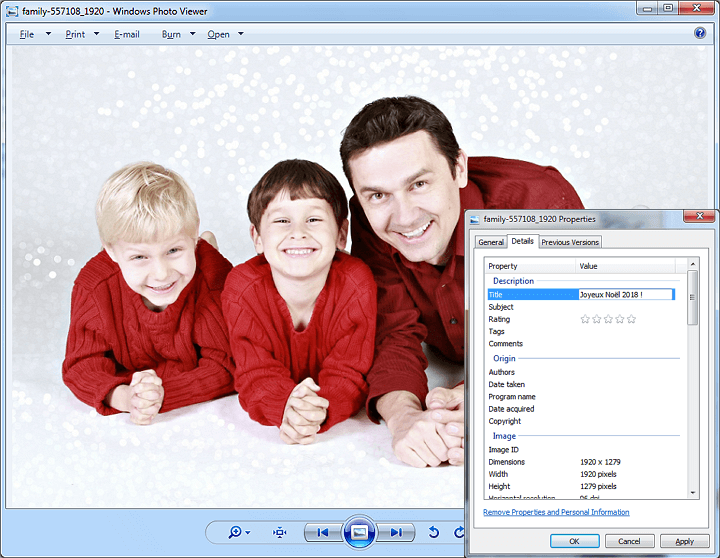Rotate the photo clockwise

459,532
